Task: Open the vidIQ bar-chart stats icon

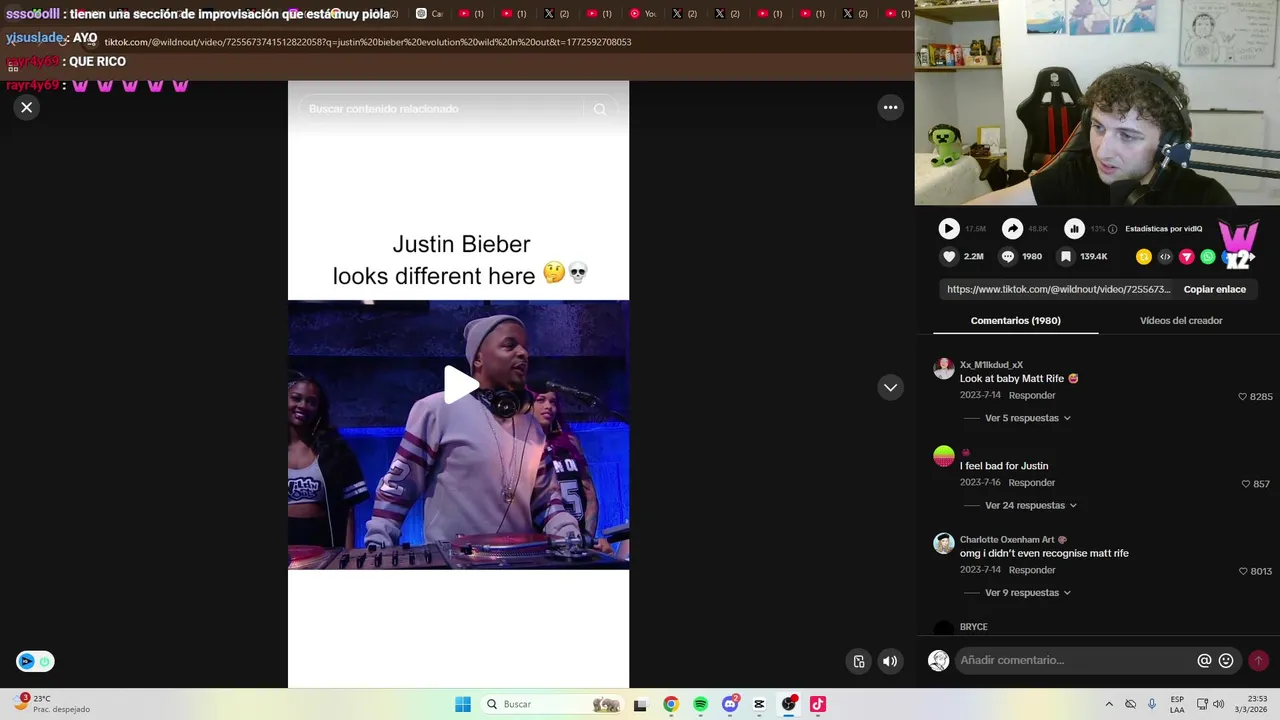Action: coord(1074,229)
